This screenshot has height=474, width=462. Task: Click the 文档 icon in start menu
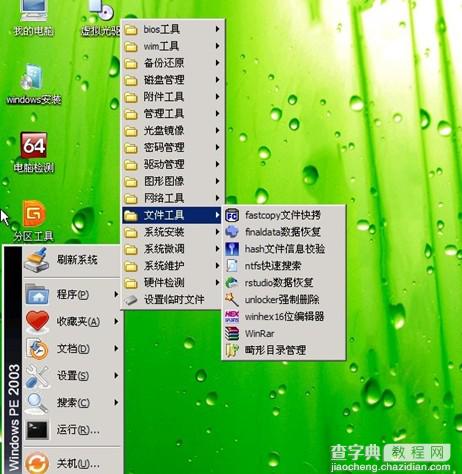pyautogui.click(x=37, y=349)
